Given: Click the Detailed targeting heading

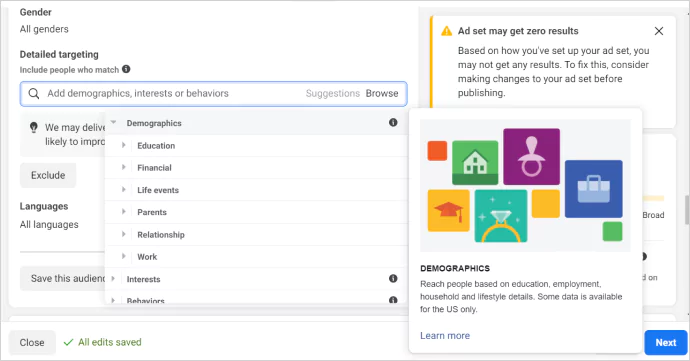Looking at the screenshot, I should point(59,55).
